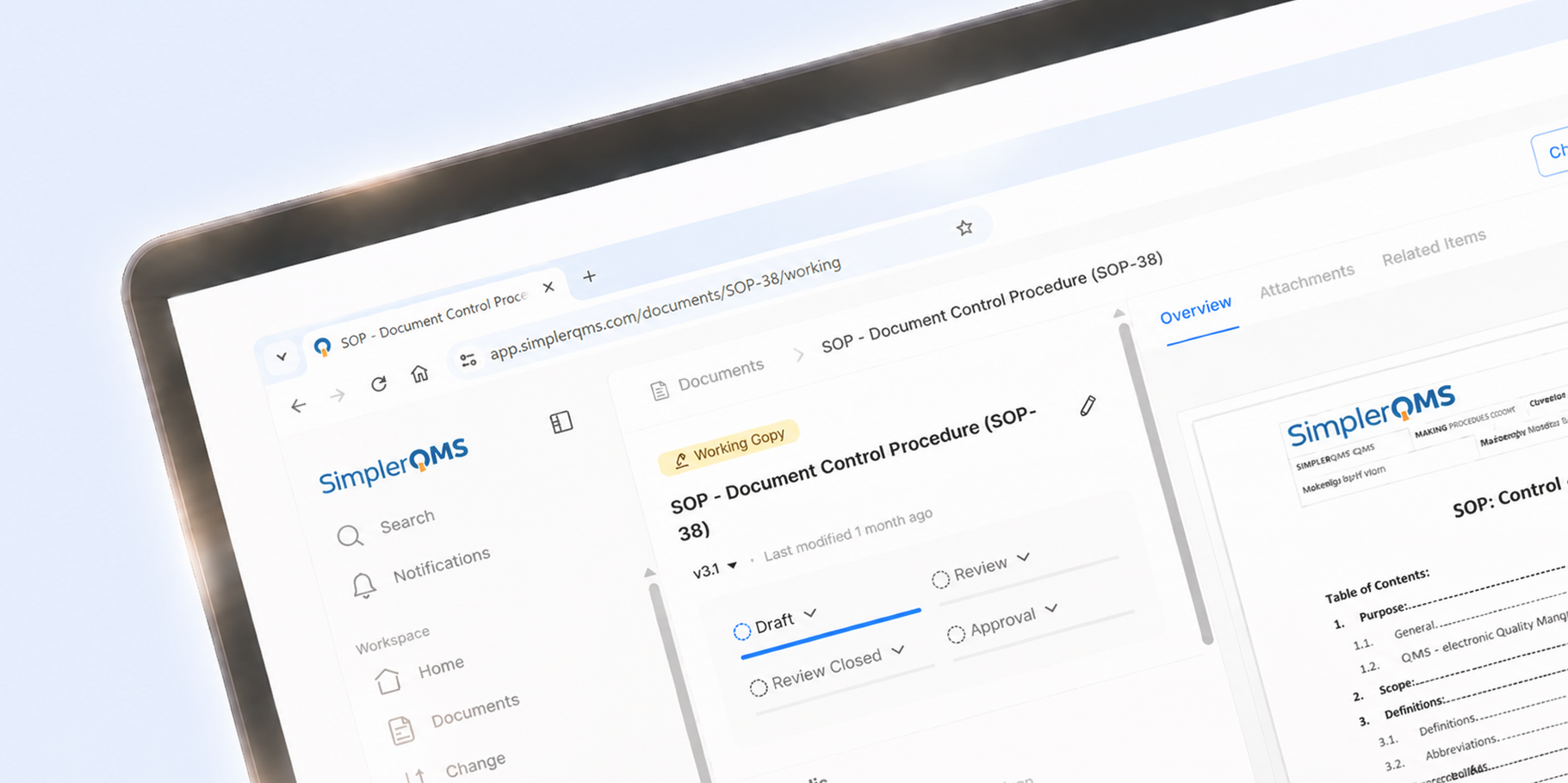Expand the Review Closed chevron

pyautogui.click(x=898, y=650)
